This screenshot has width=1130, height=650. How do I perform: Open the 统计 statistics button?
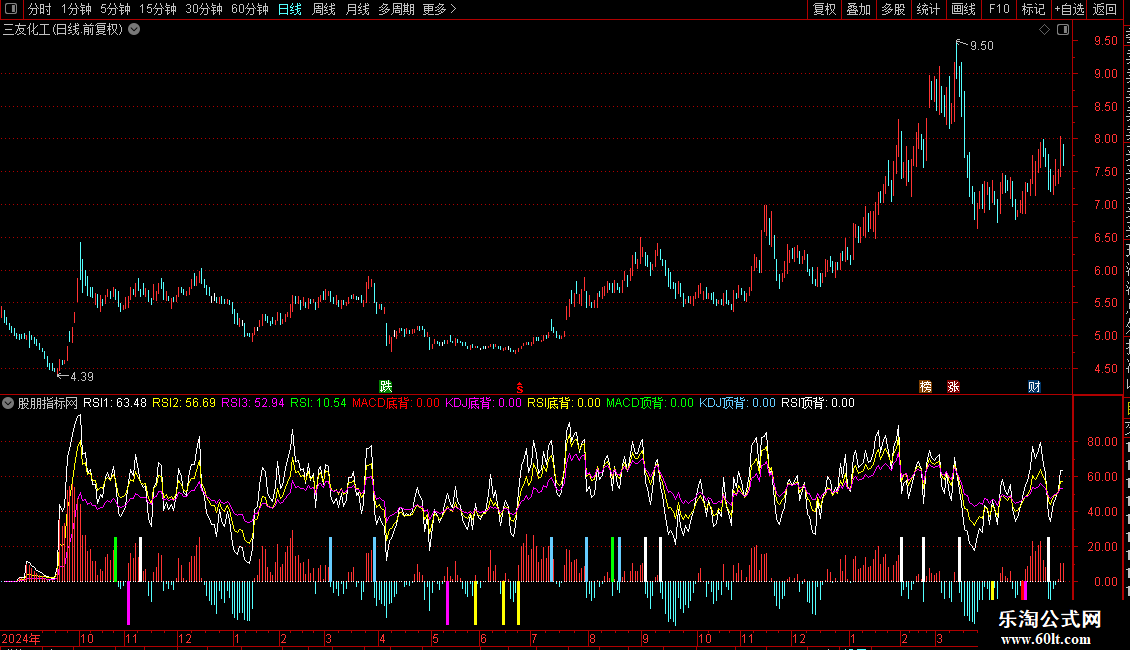[x=928, y=9]
